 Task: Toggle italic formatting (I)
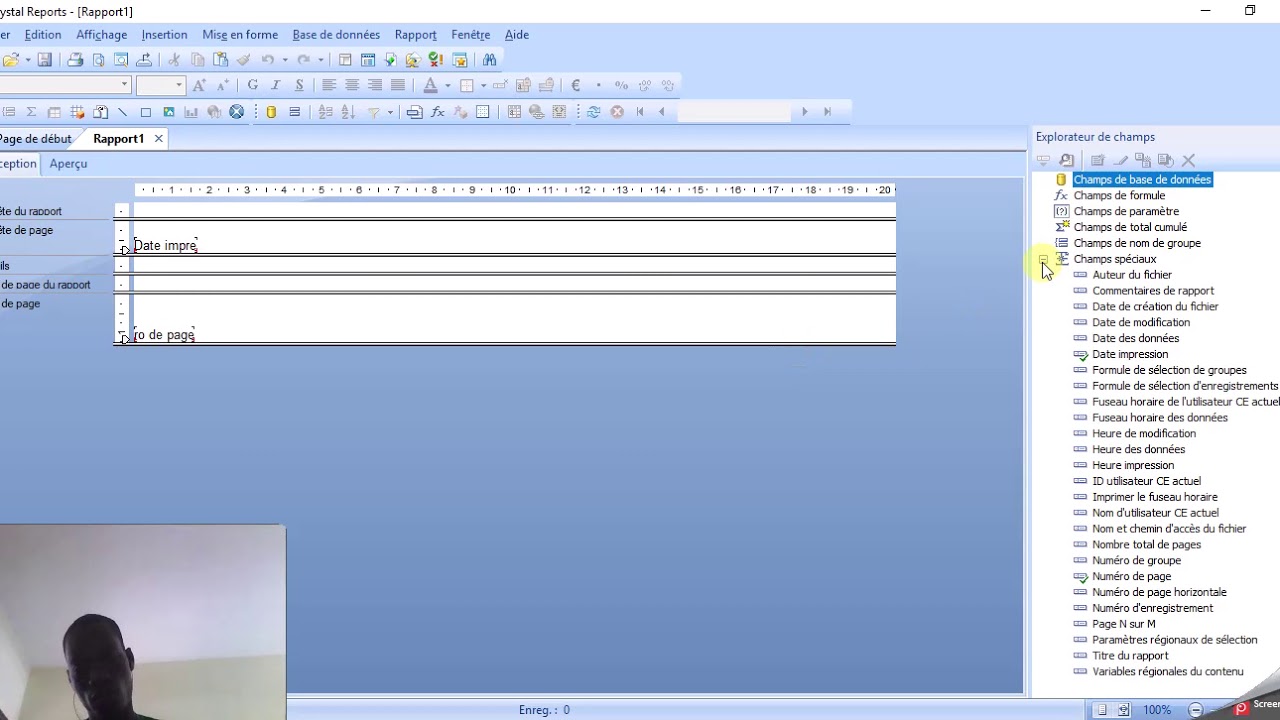point(276,86)
